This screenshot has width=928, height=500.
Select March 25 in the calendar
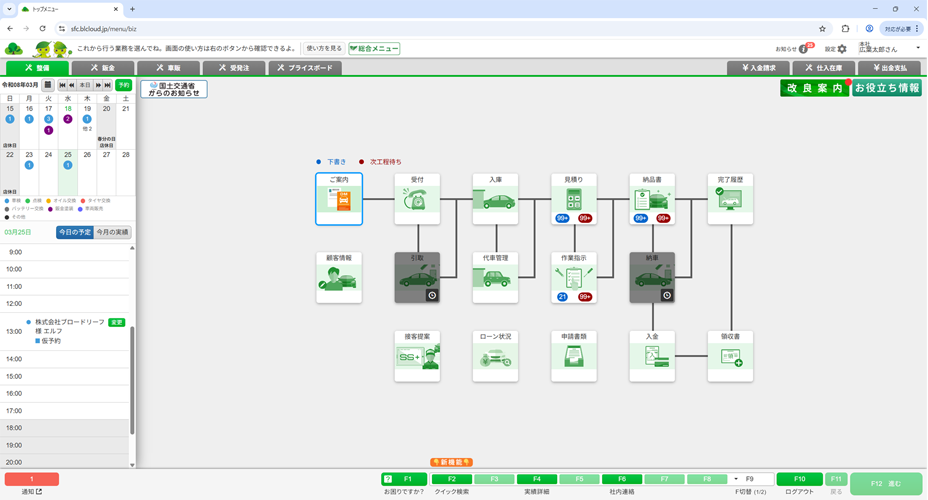click(x=67, y=155)
